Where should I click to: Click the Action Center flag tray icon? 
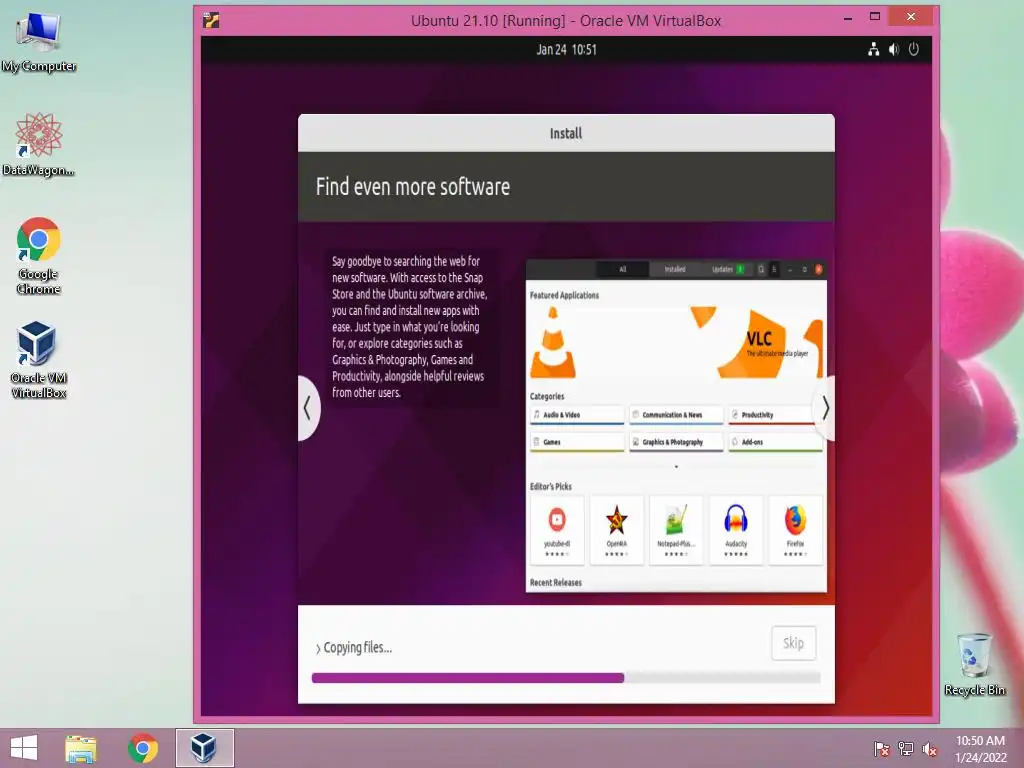[881, 748]
